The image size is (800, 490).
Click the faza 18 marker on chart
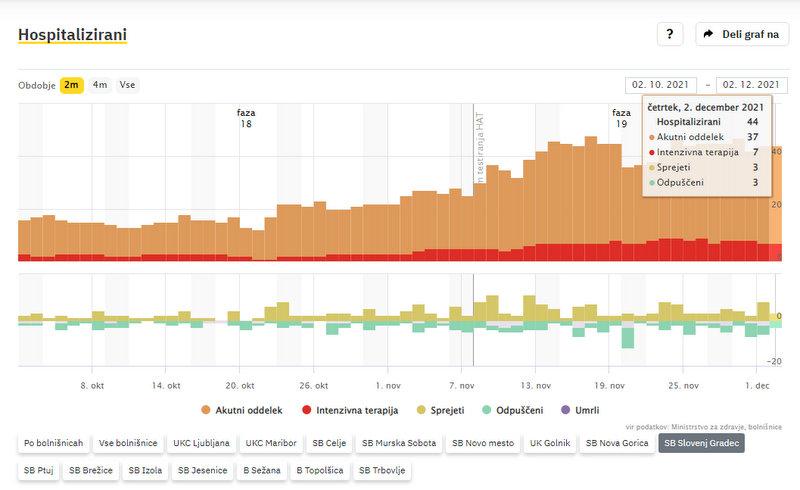(245, 118)
